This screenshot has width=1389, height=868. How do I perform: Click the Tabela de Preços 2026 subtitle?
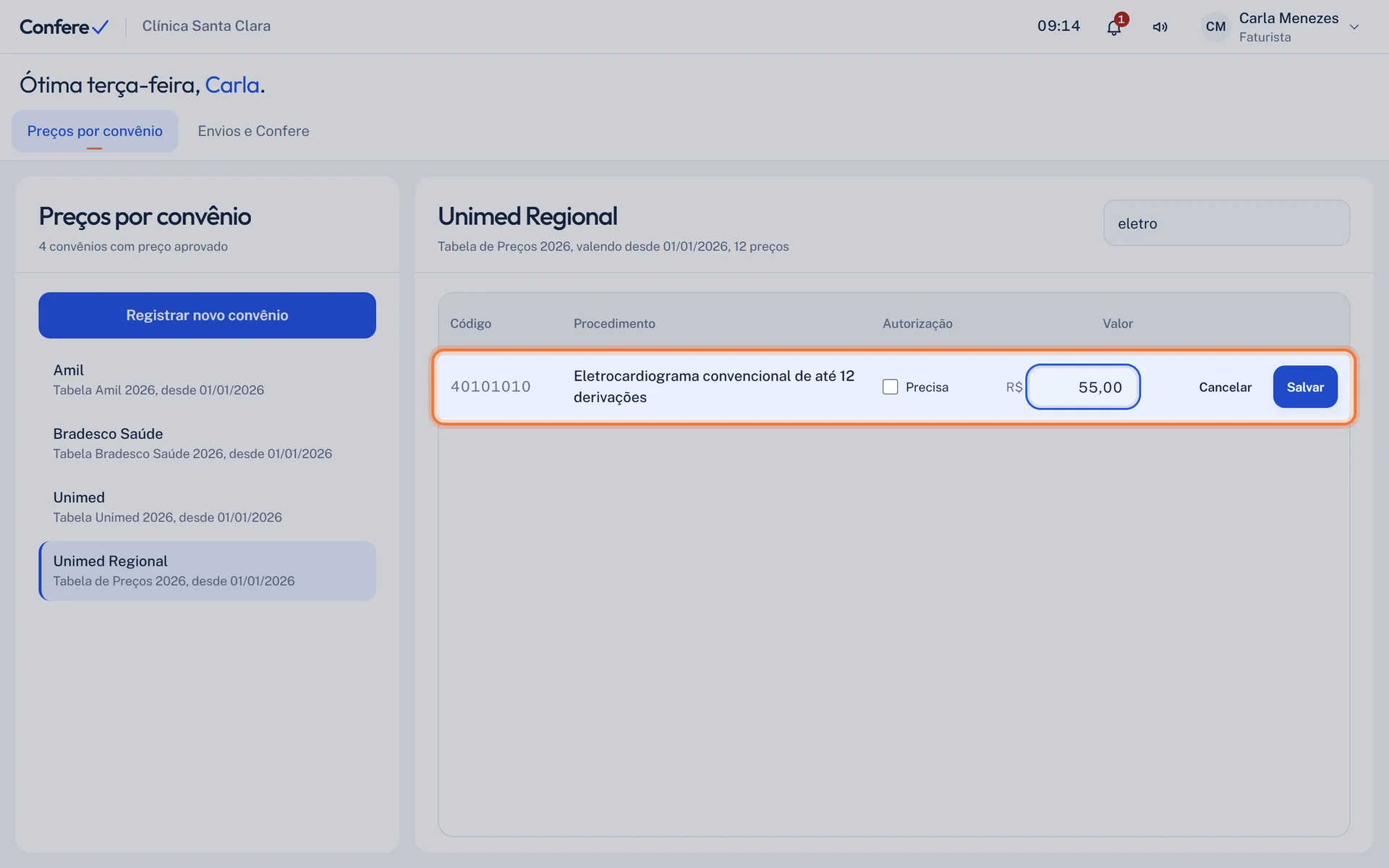click(x=613, y=247)
